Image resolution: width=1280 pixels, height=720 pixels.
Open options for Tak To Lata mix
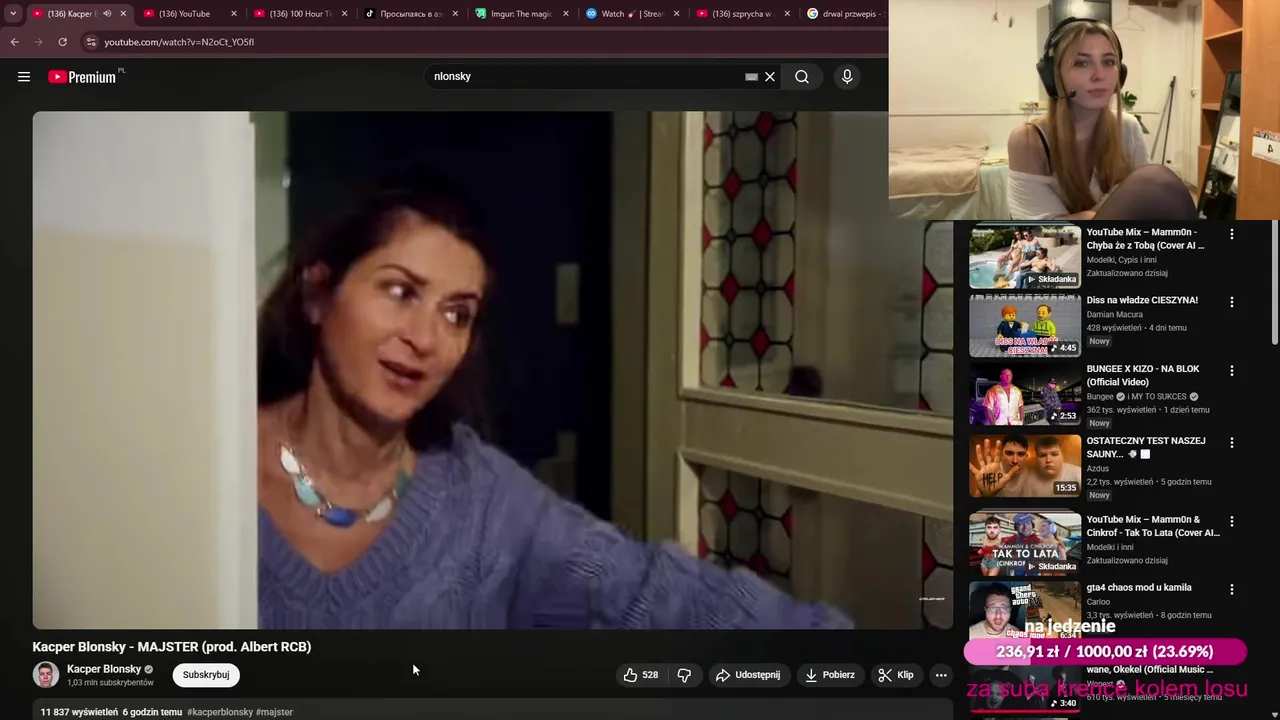(x=1232, y=522)
